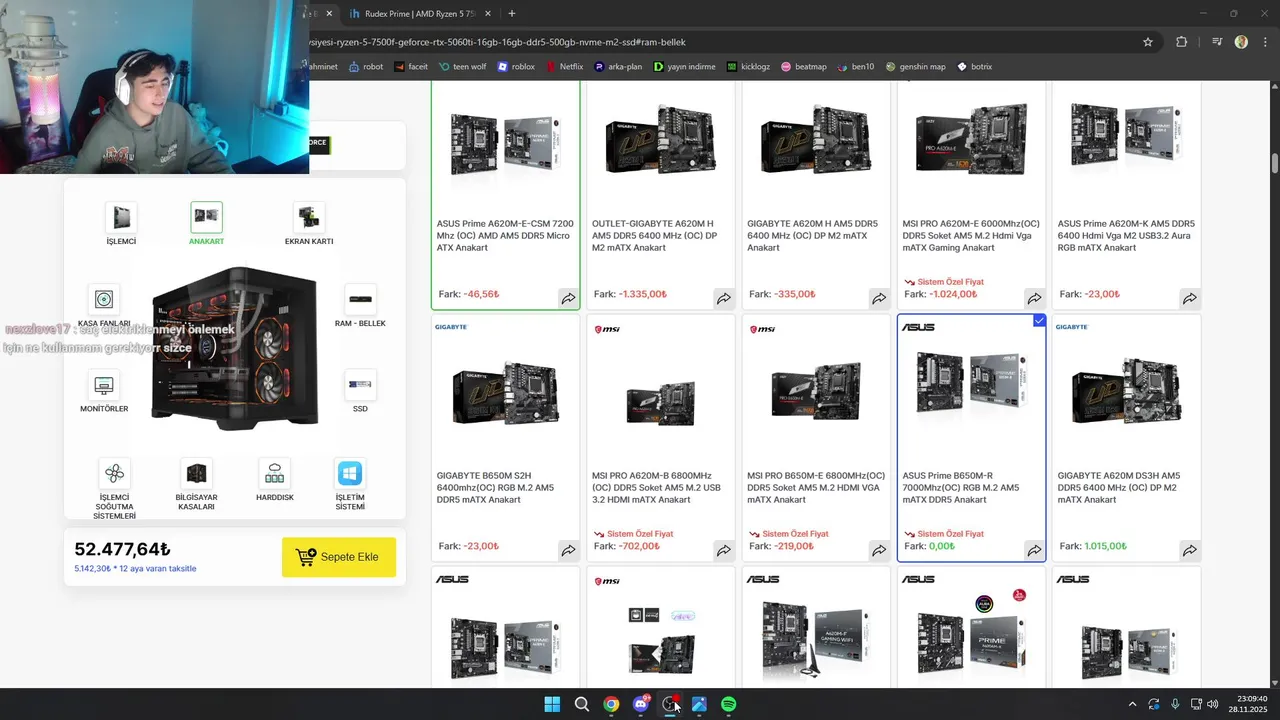Share the GIGABYTE A620M H AM5 motherboard
The height and width of the screenshot is (720, 1280).
click(x=879, y=298)
